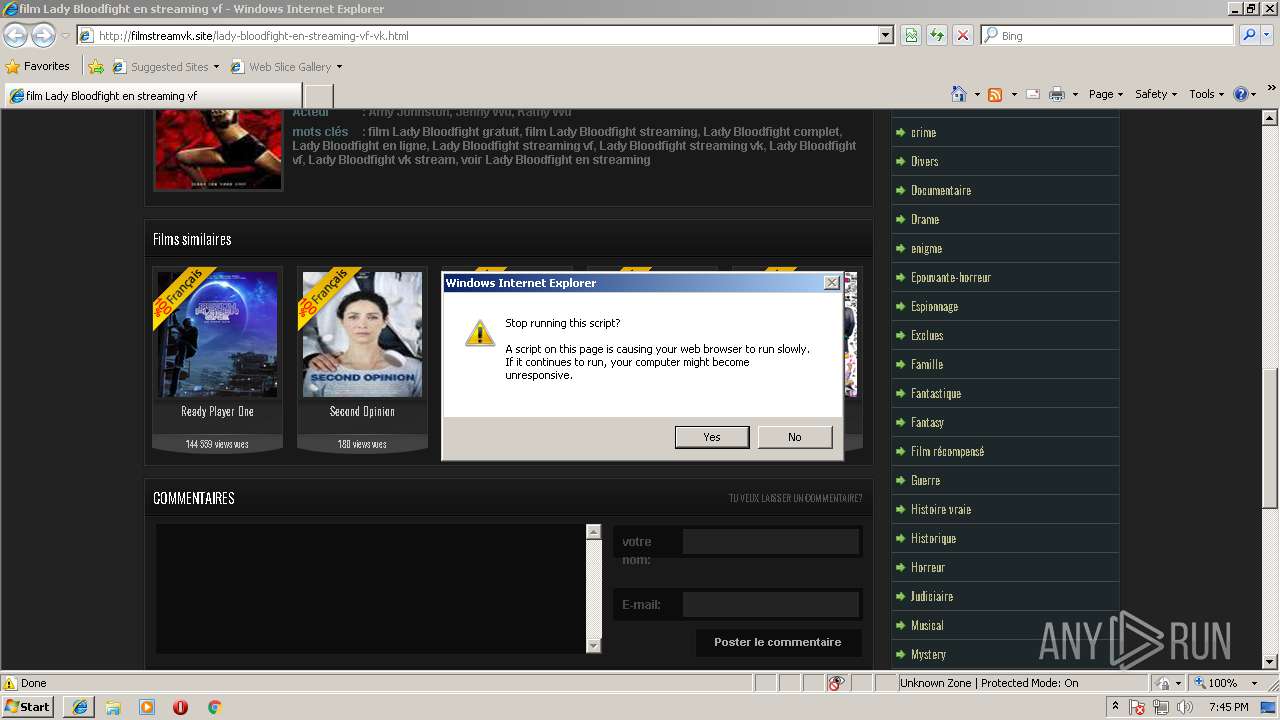Screen dimensions: 1280x720
Task: Close the Windows Internet Explorer dialog
Action: click(x=831, y=283)
